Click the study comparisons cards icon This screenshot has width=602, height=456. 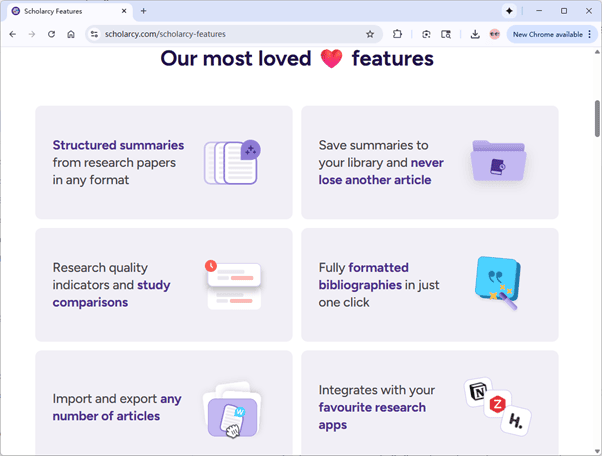pyautogui.click(x=232, y=284)
